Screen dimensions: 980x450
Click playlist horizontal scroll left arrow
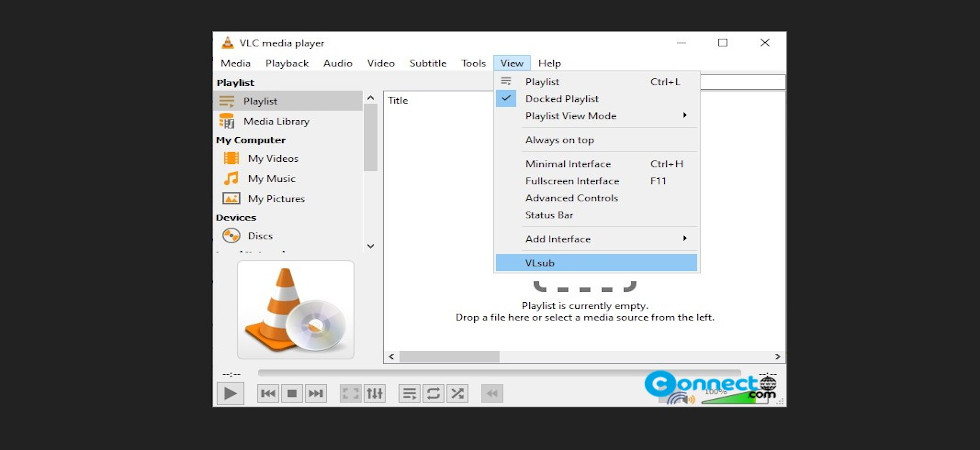tap(391, 356)
